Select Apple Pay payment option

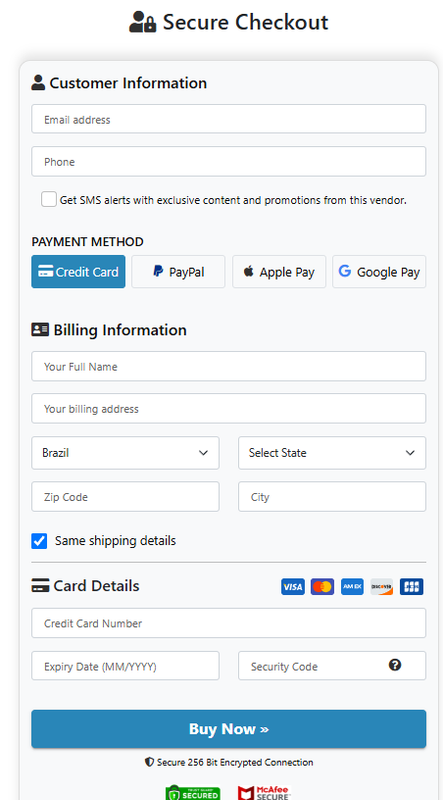pos(279,271)
